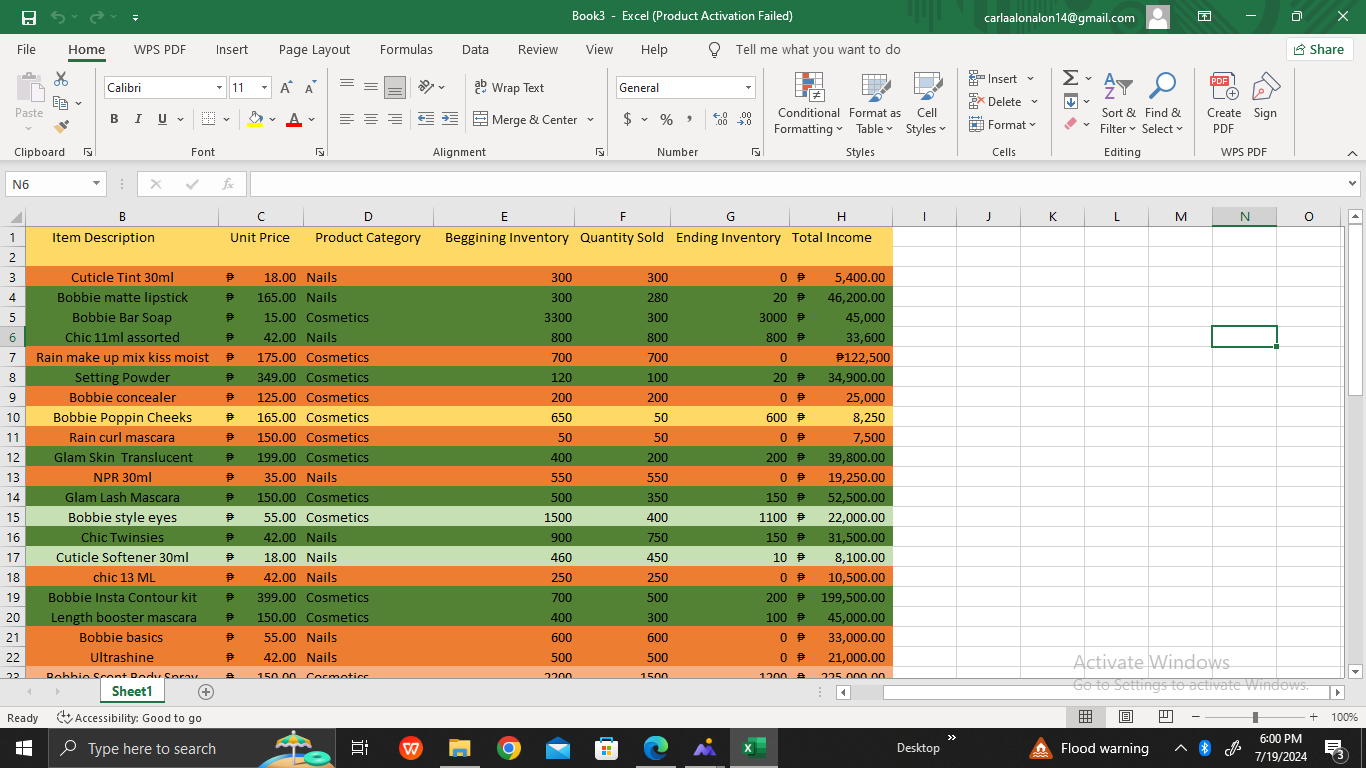The height and width of the screenshot is (768, 1366).
Task: Click the Format Painter brush icon
Action: (61, 127)
